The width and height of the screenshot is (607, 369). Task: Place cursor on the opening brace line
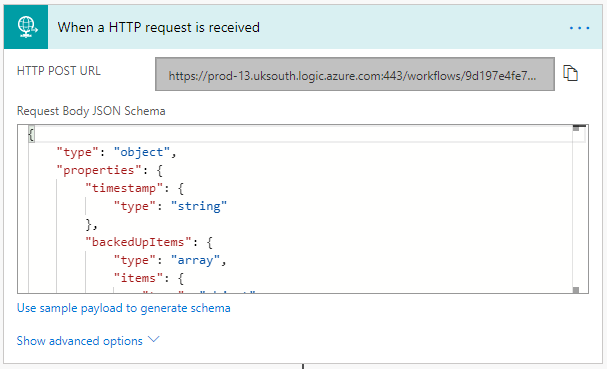click(300, 134)
